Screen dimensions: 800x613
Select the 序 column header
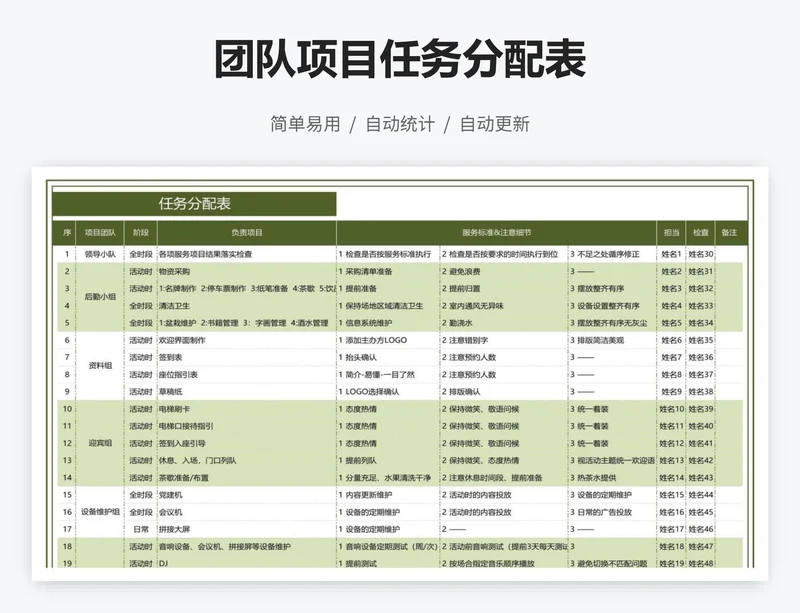pos(66,233)
